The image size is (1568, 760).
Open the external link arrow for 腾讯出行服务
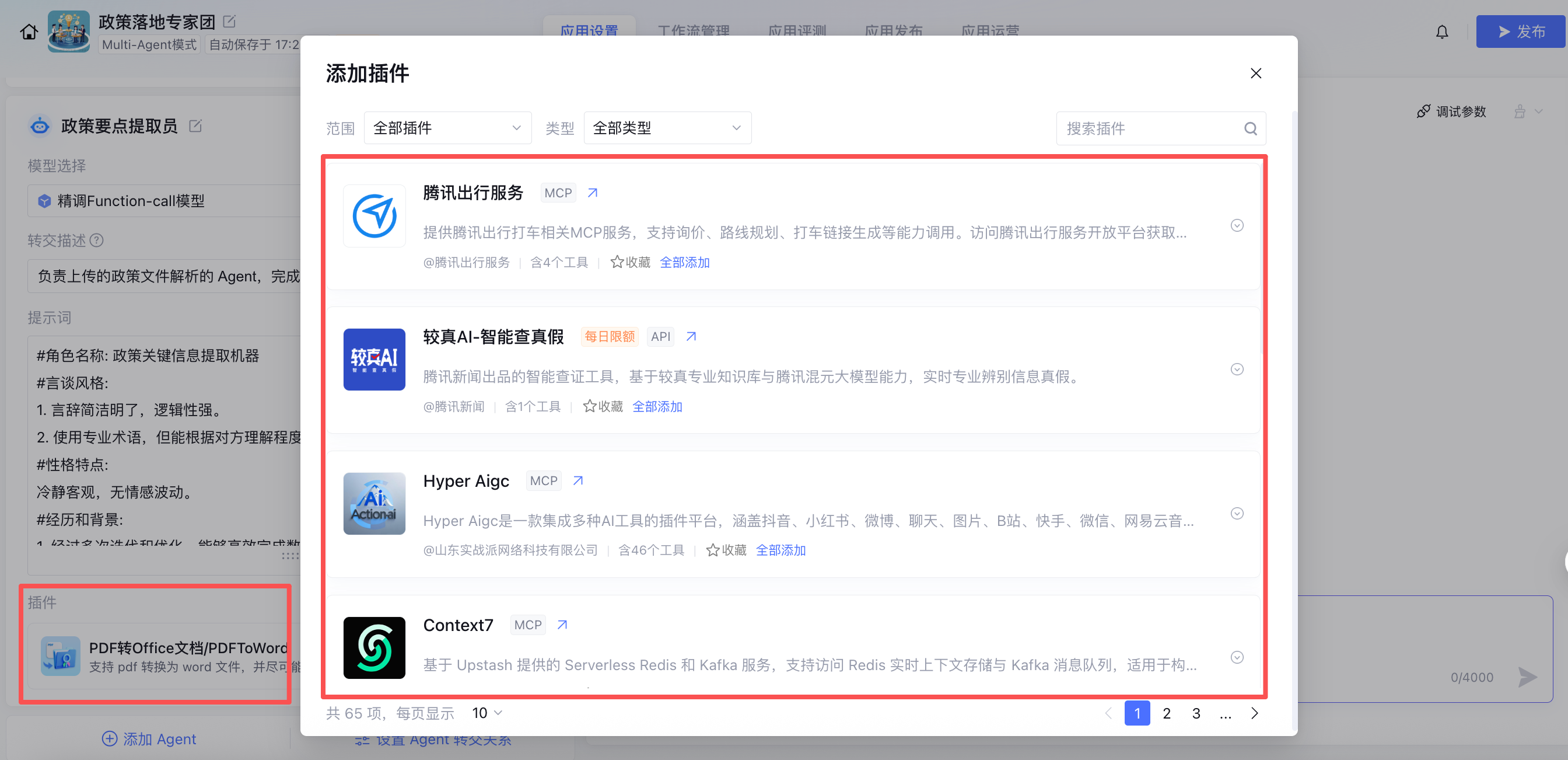click(592, 193)
